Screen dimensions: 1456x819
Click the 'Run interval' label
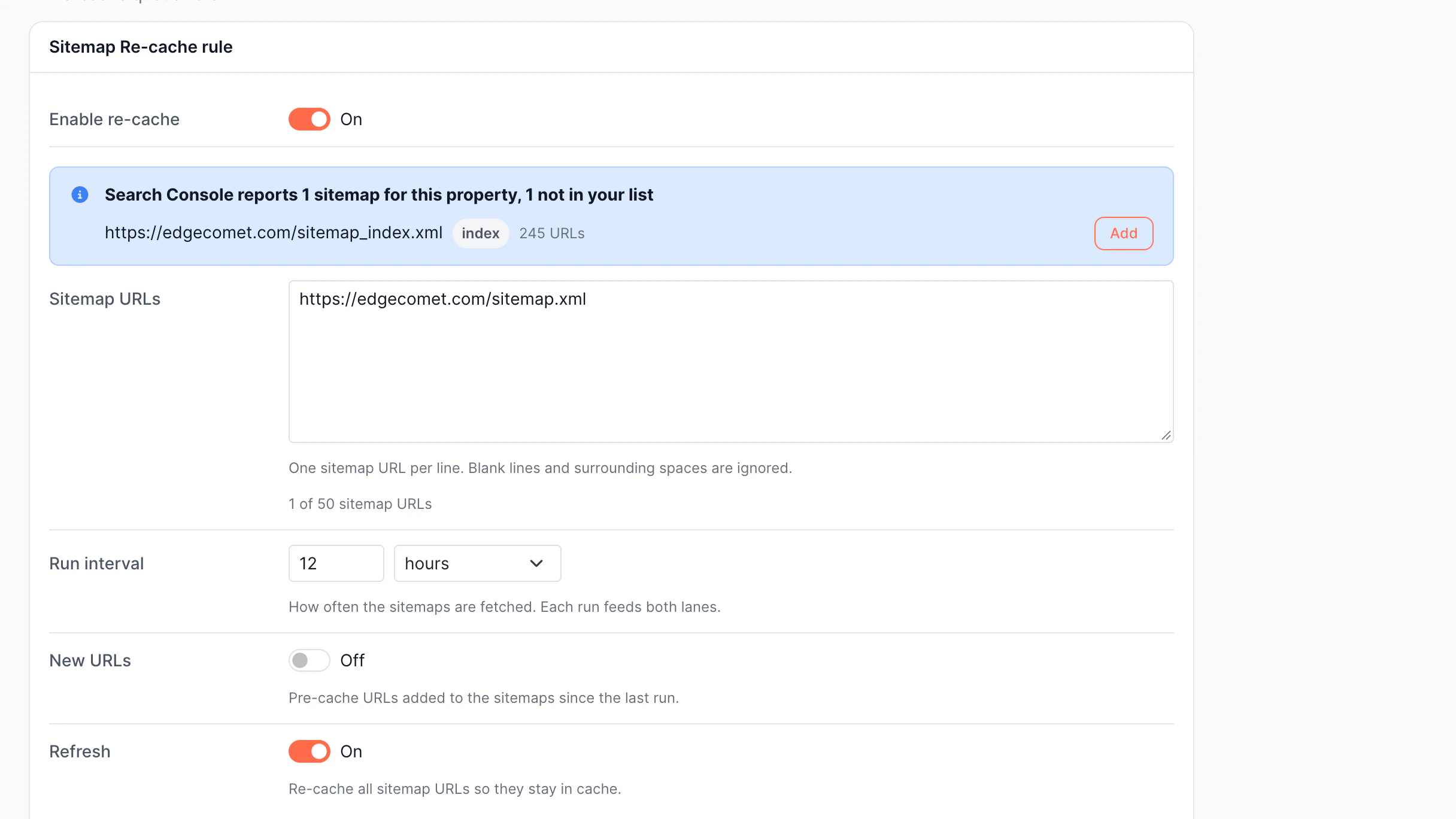(96, 563)
